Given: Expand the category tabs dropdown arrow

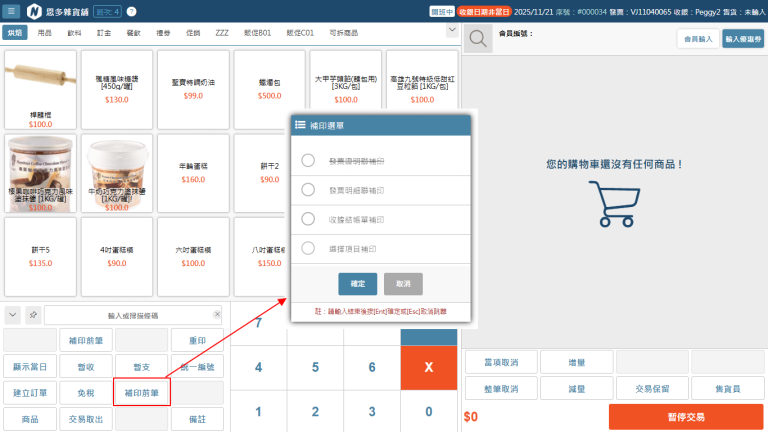Looking at the screenshot, I should point(451,31).
